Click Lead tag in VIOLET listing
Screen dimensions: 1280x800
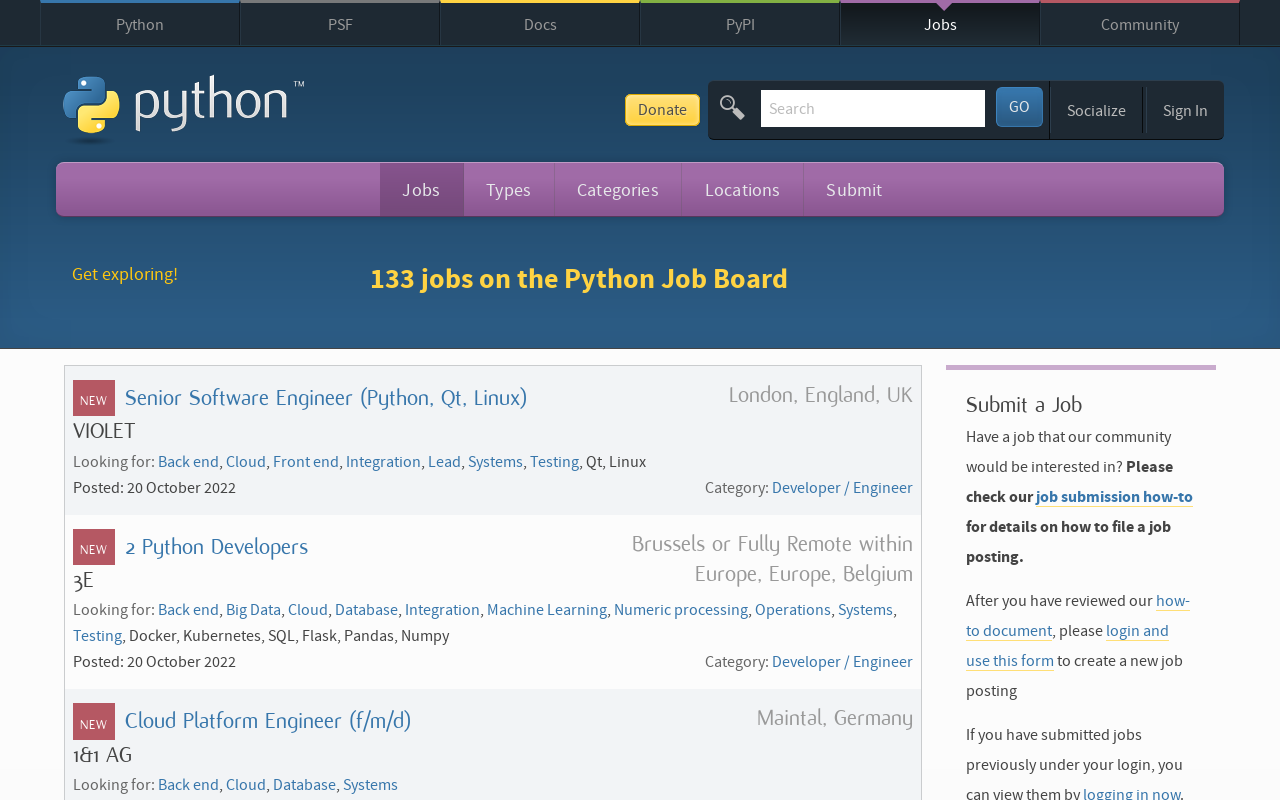[x=444, y=462]
